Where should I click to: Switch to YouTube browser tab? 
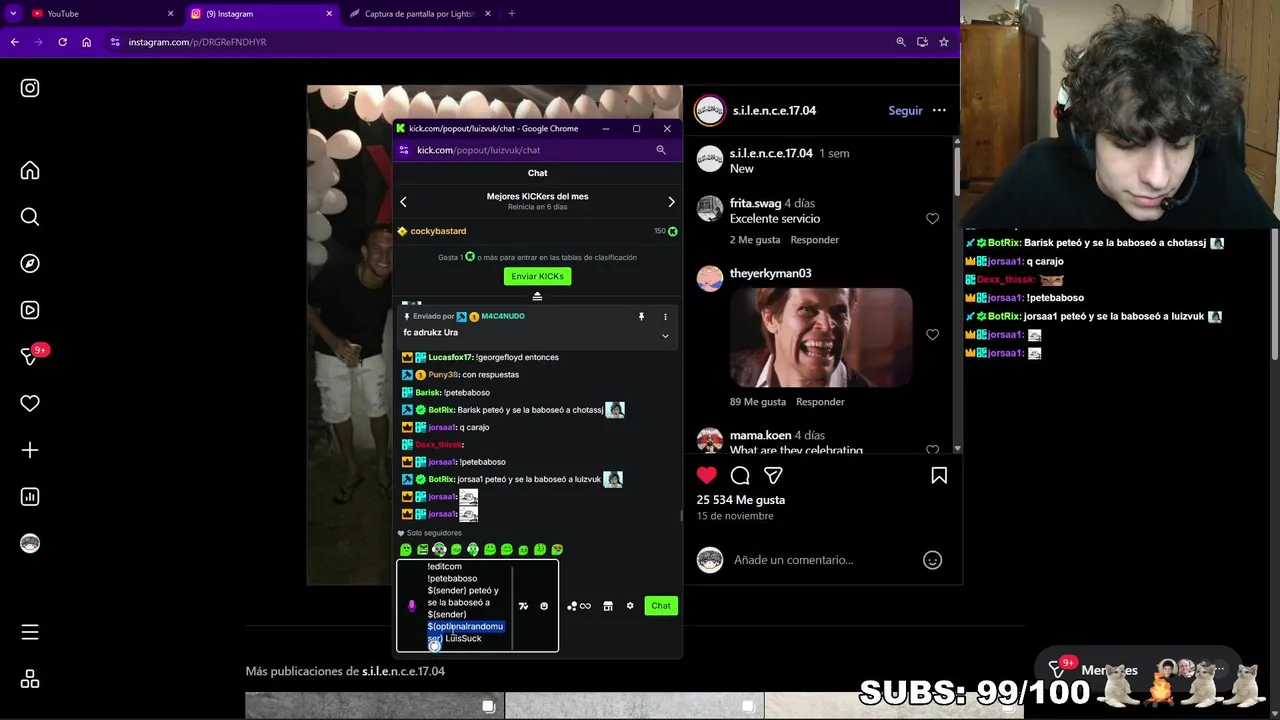click(x=100, y=14)
